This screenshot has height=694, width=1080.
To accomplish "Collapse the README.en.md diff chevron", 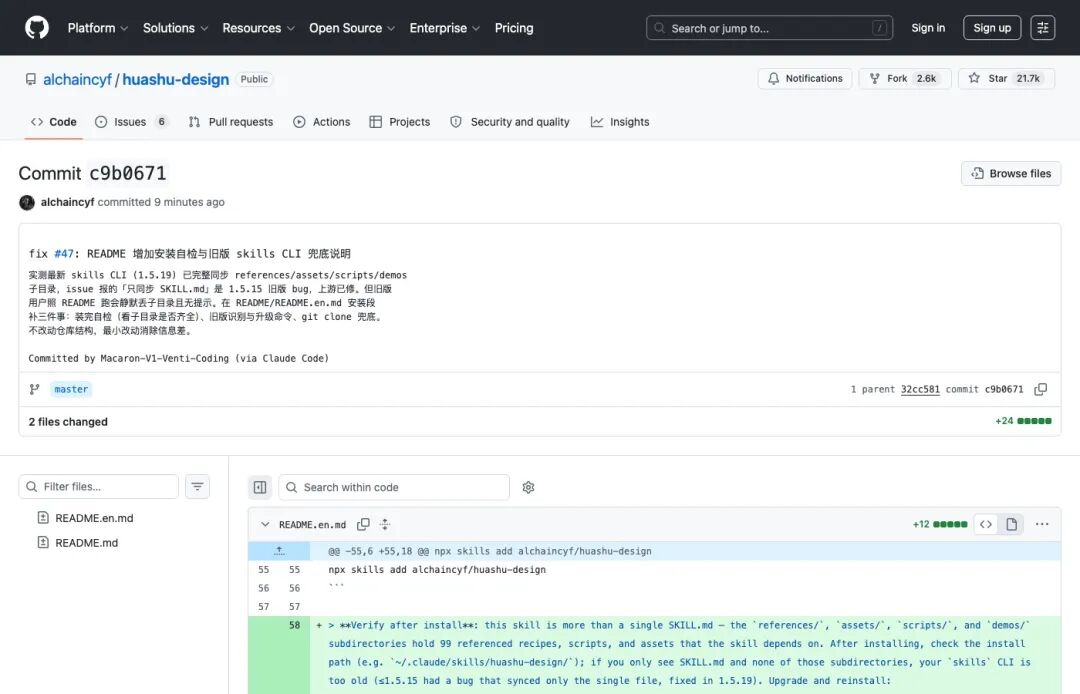I will pyautogui.click(x=265, y=525).
